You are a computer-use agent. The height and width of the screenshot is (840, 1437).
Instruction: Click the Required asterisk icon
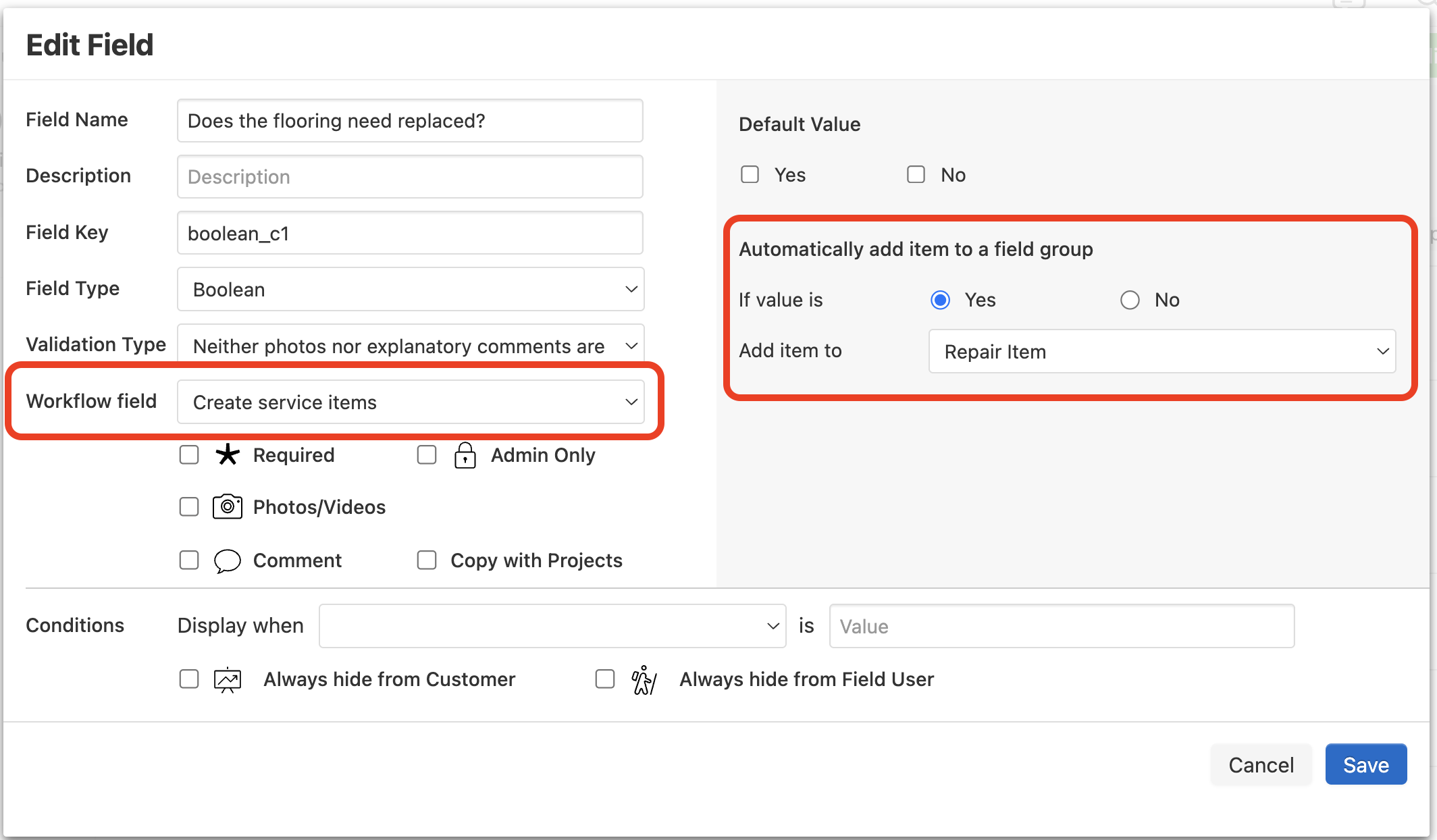(x=228, y=455)
